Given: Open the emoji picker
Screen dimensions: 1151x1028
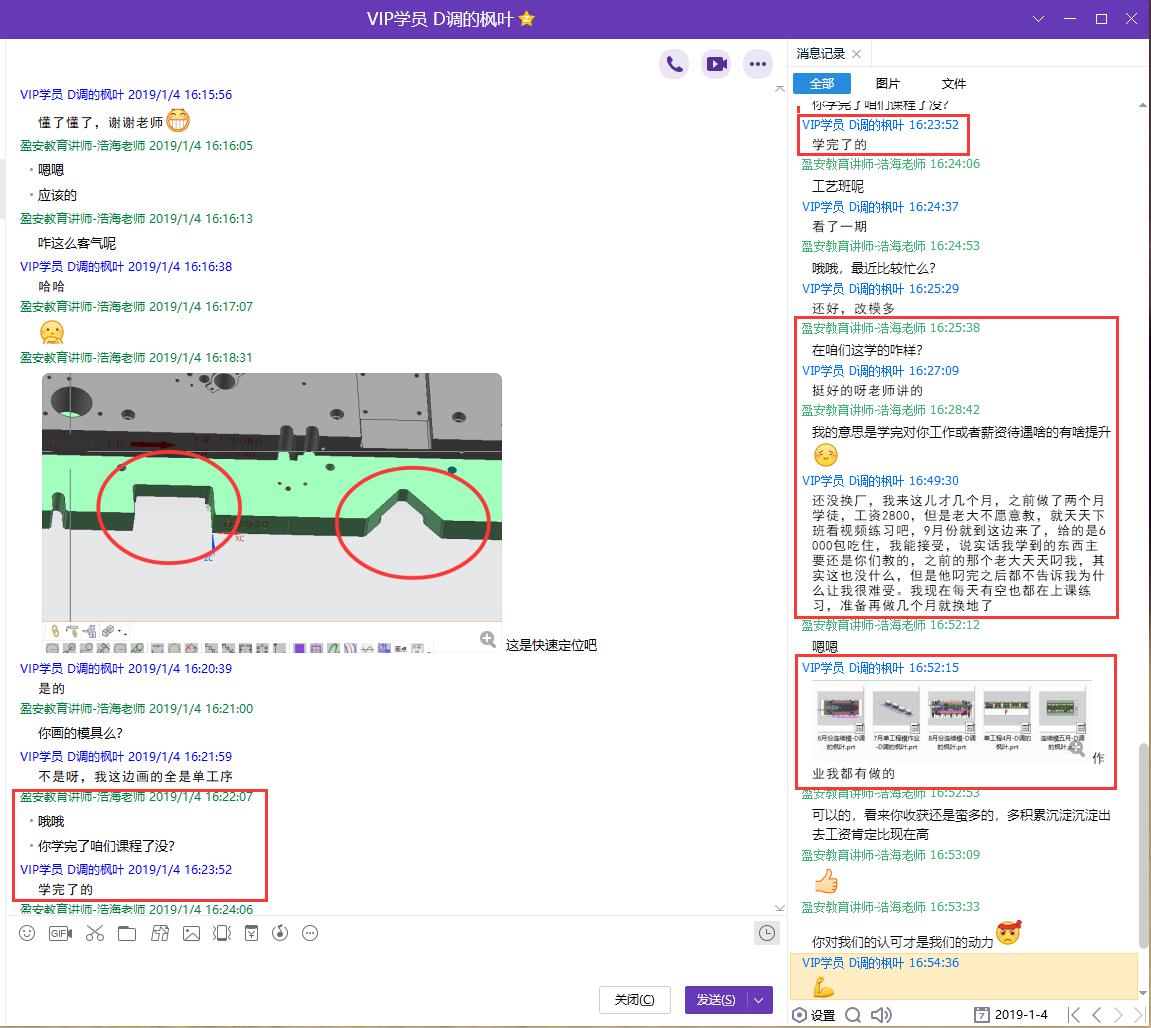Looking at the screenshot, I should 26,933.
